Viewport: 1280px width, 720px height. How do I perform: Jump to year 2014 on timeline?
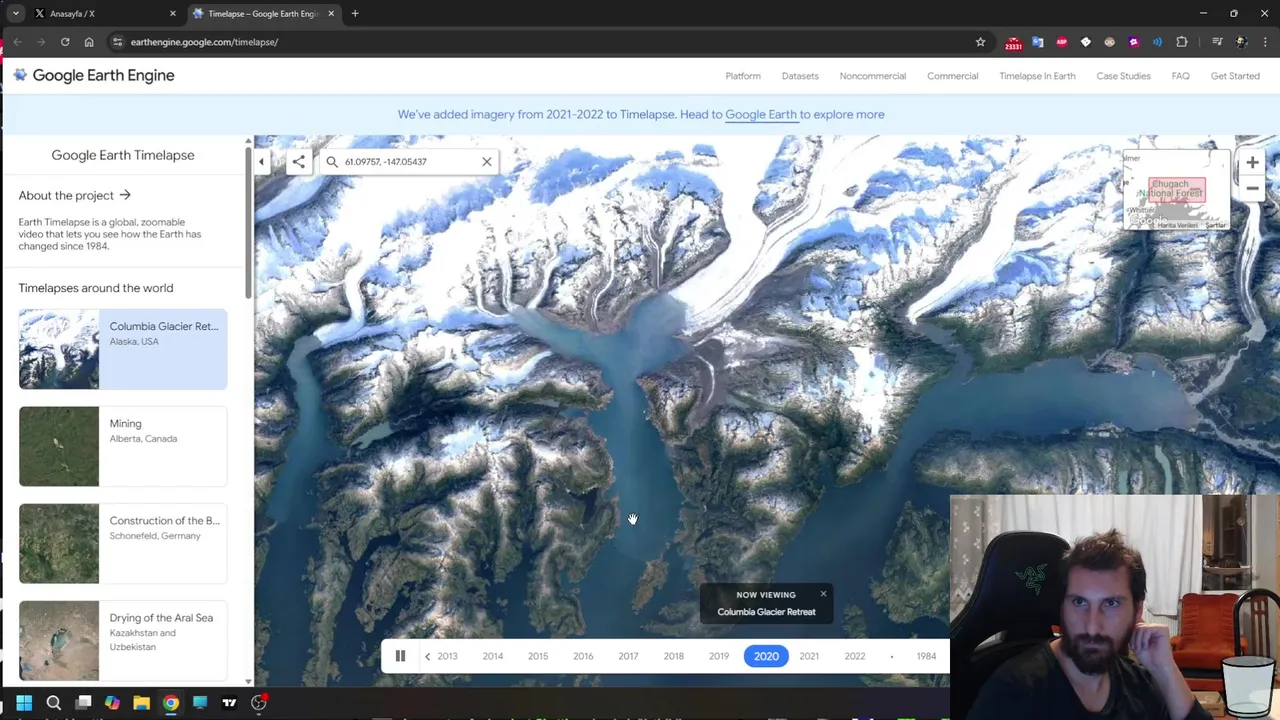tap(493, 656)
